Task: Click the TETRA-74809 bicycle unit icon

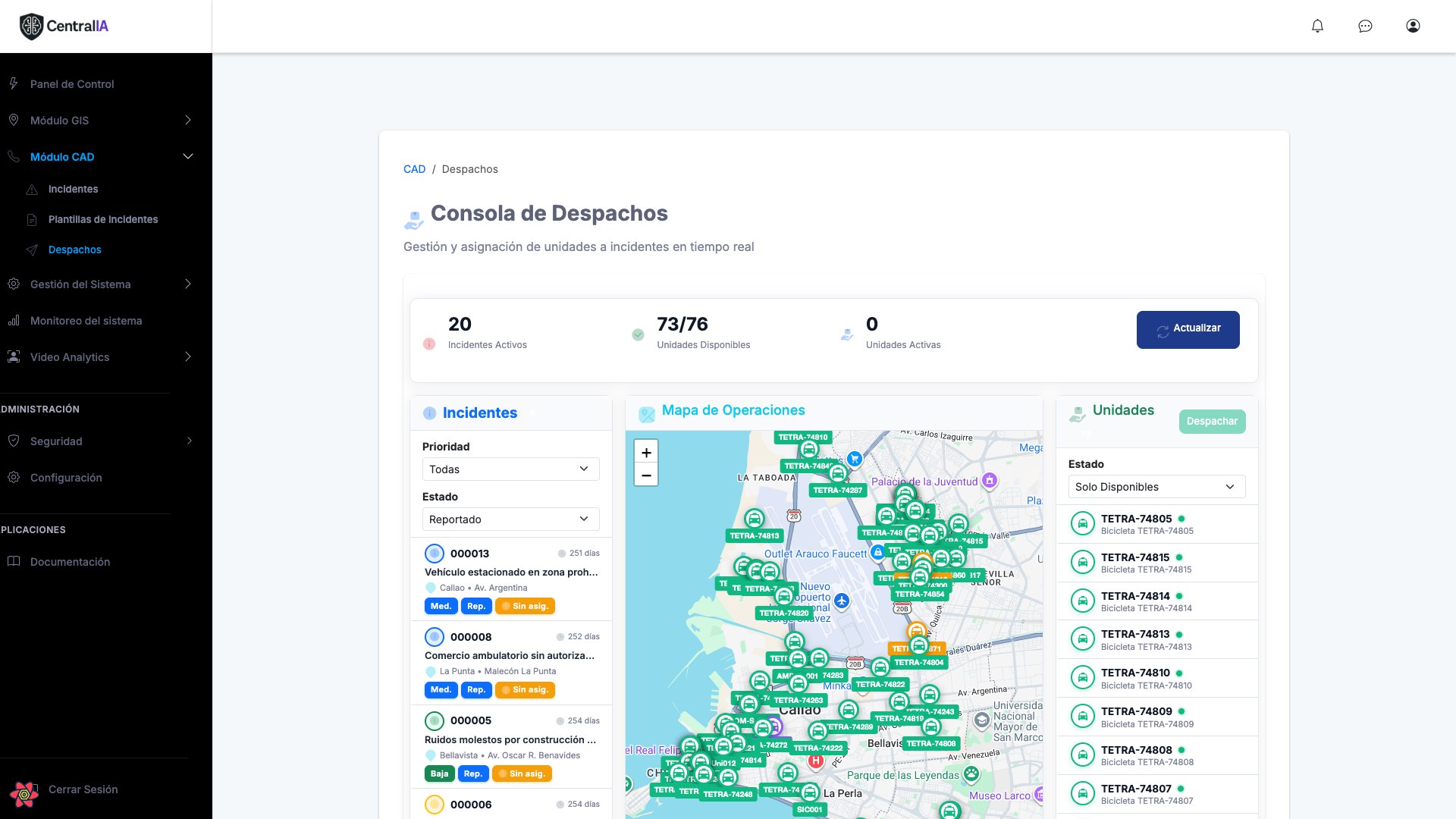Action: tap(1082, 717)
